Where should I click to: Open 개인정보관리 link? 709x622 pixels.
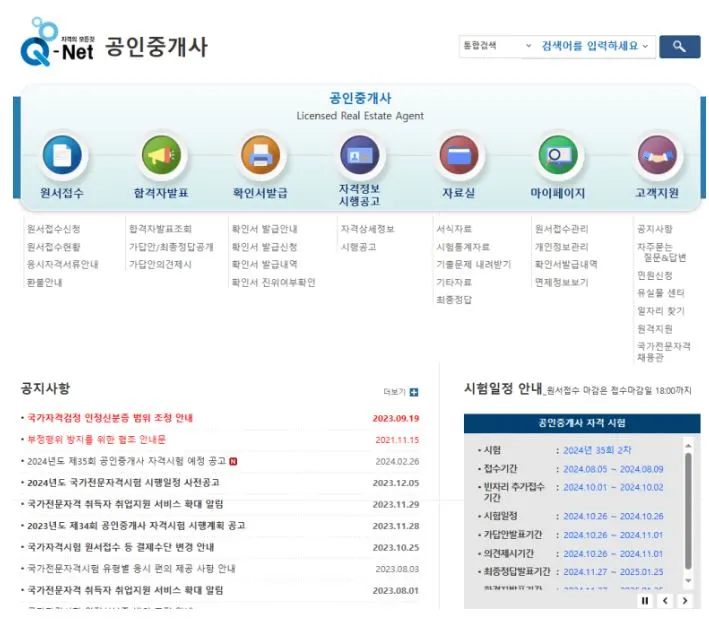tap(562, 247)
